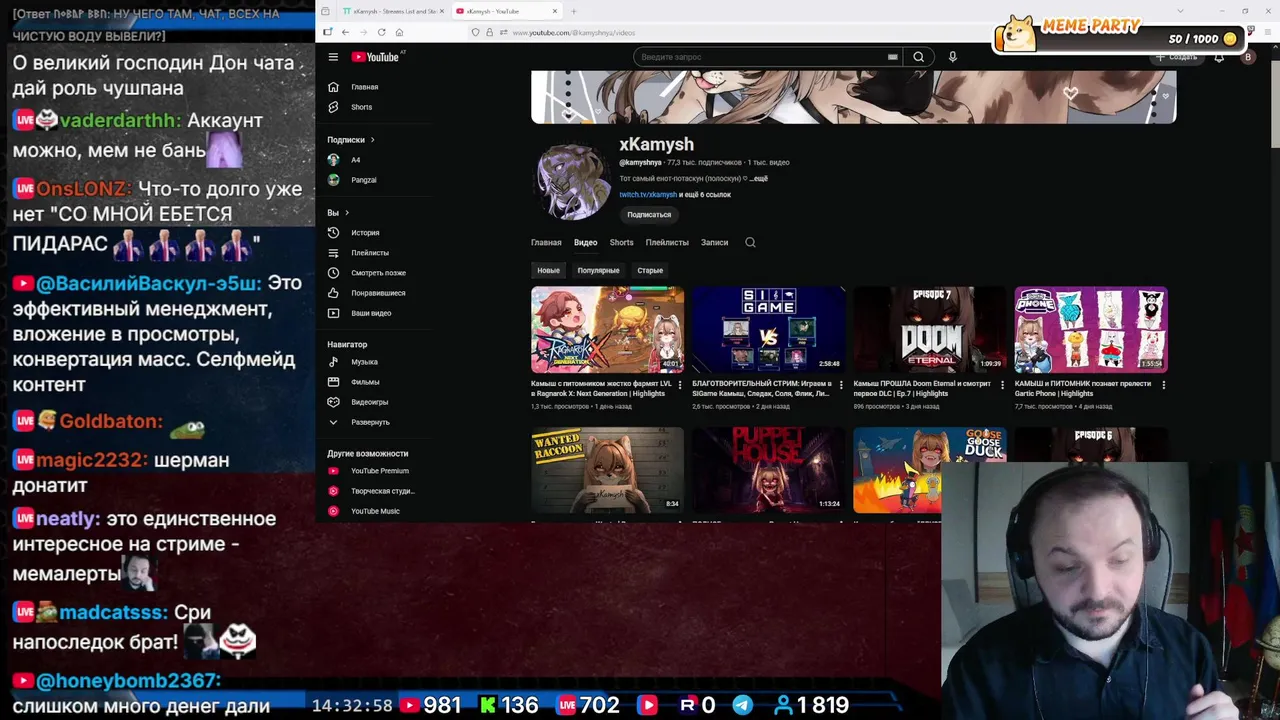Activate voice search microphone icon
The width and height of the screenshot is (1280, 720).
click(952, 57)
